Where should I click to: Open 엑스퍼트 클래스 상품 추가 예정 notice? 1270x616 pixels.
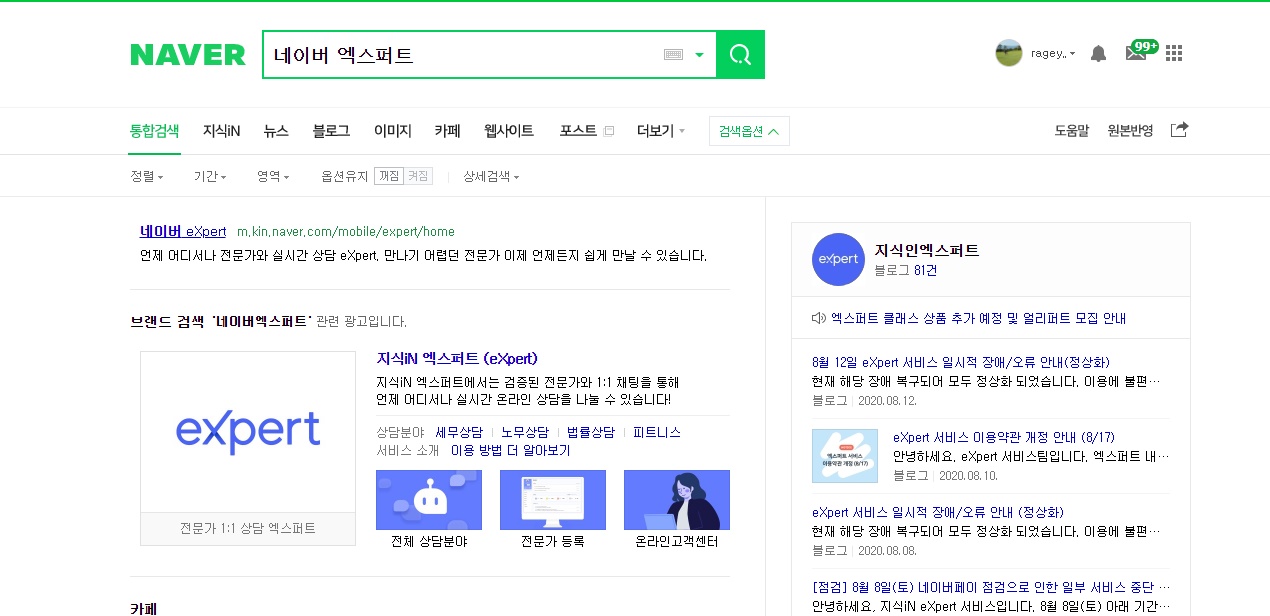[x=978, y=318]
